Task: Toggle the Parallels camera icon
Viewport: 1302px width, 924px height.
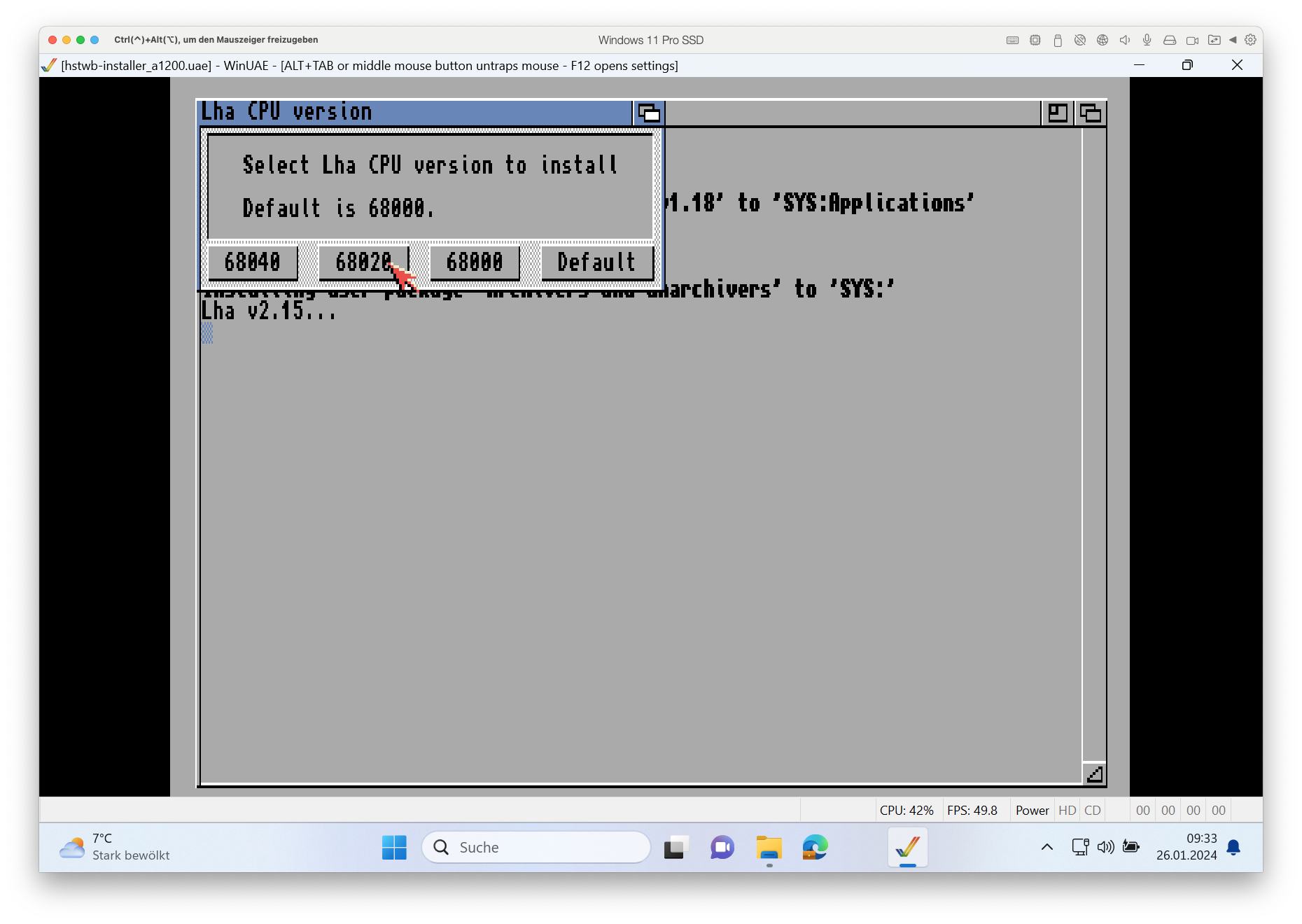Action: click(1192, 41)
